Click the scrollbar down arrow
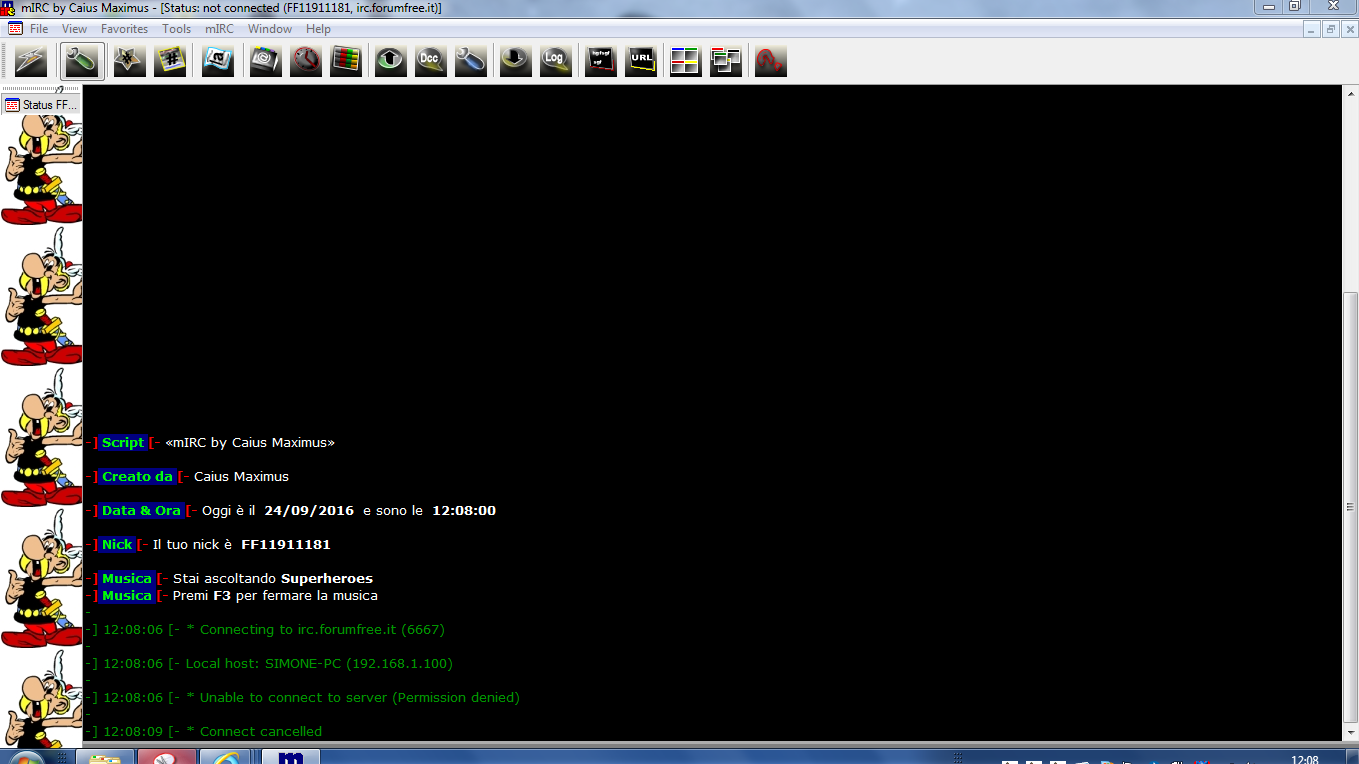Viewport: 1359px width, 764px height. pyautogui.click(x=1350, y=733)
